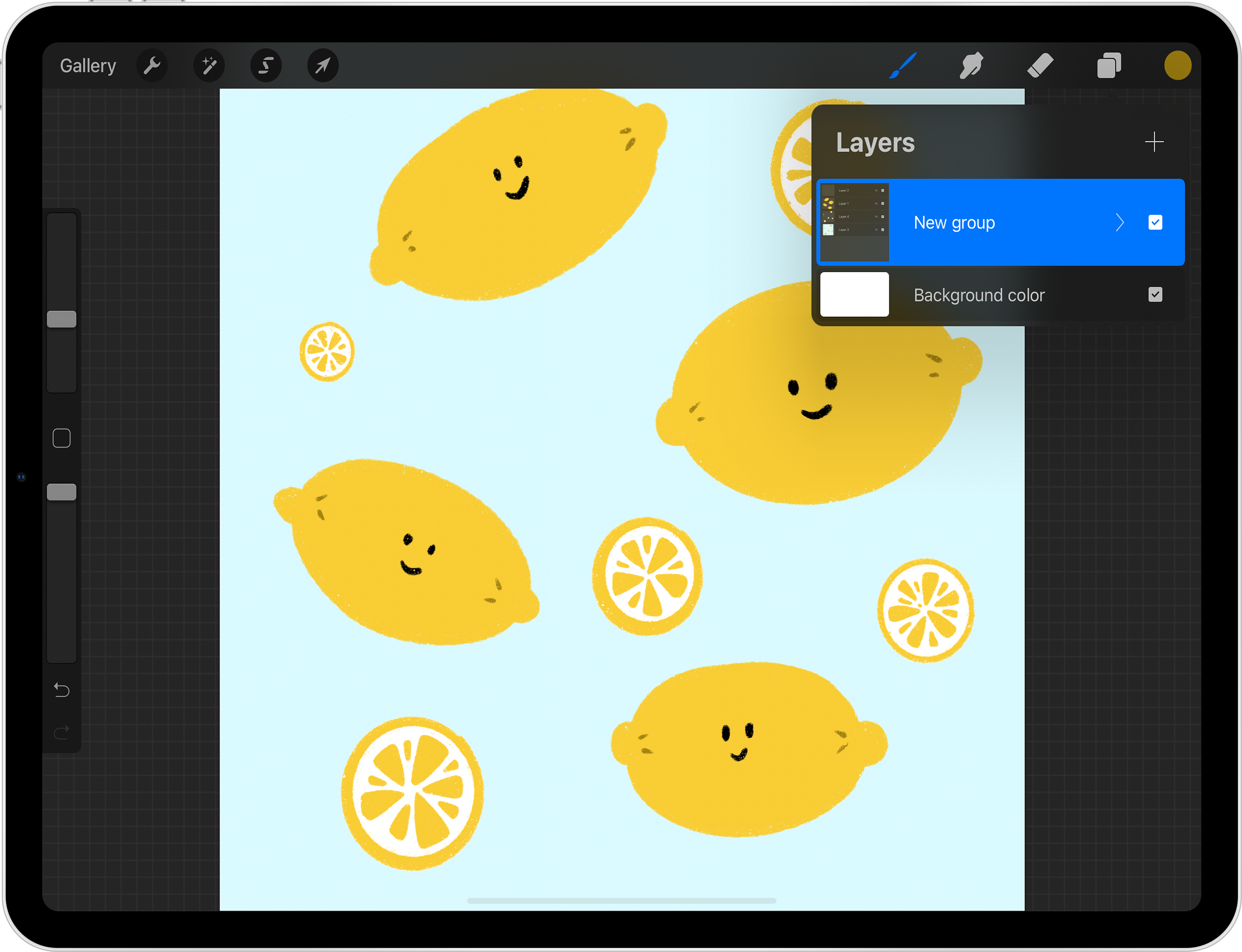
Task: Open the Background color layer
Action: [x=978, y=295]
